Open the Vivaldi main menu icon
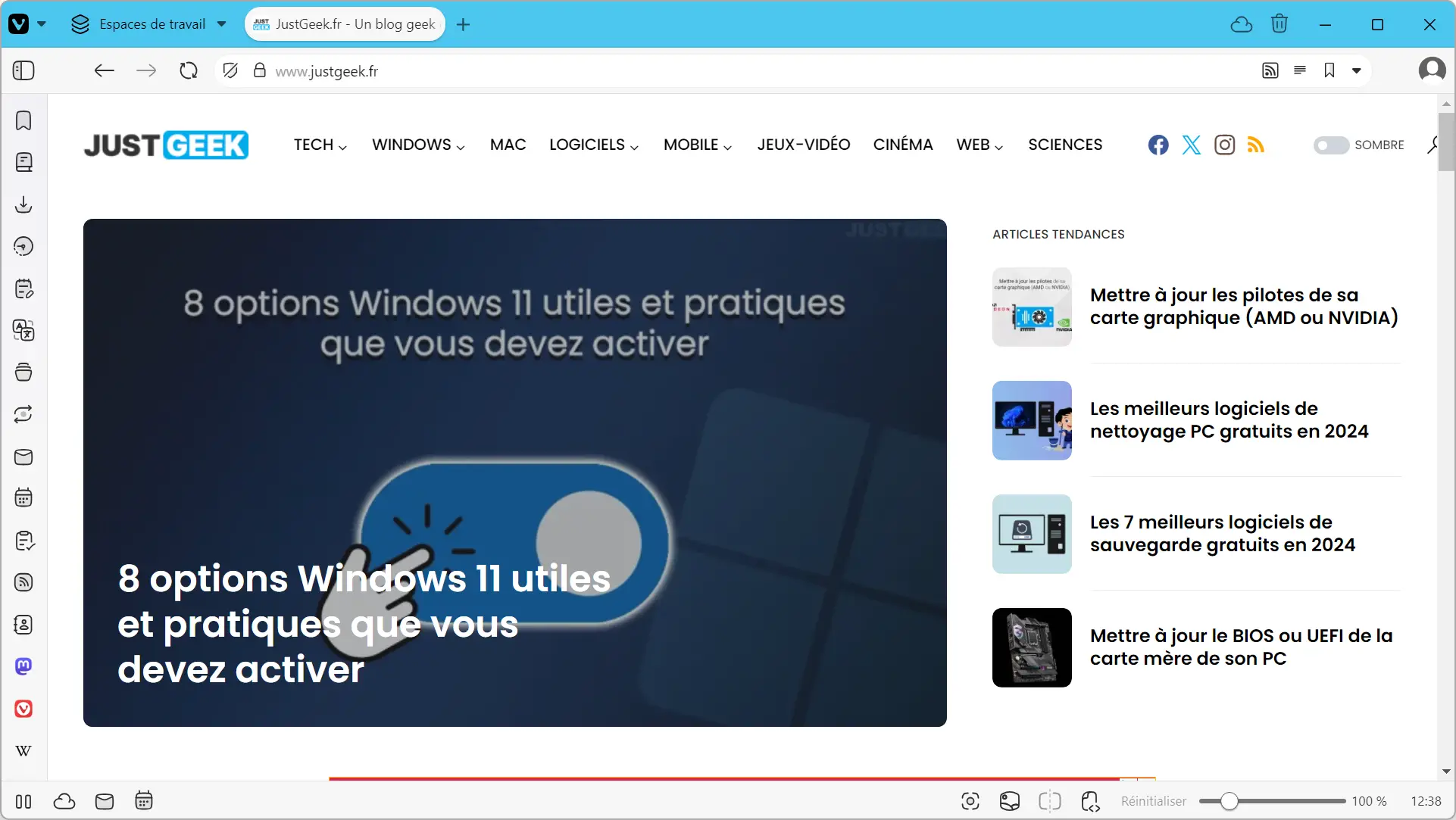The image size is (1456, 820). (x=19, y=23)
